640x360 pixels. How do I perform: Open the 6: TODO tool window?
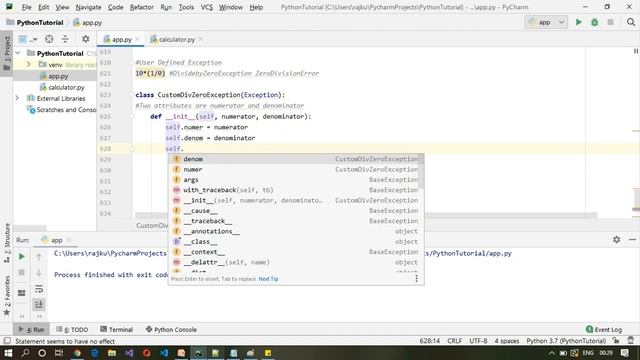point(72,329)
